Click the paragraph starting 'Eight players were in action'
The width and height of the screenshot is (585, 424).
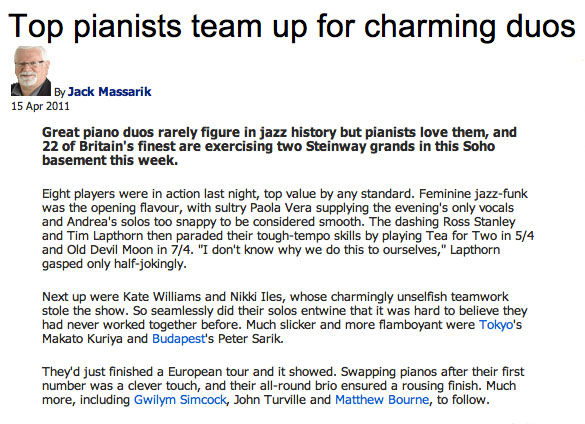pos(288,228)
